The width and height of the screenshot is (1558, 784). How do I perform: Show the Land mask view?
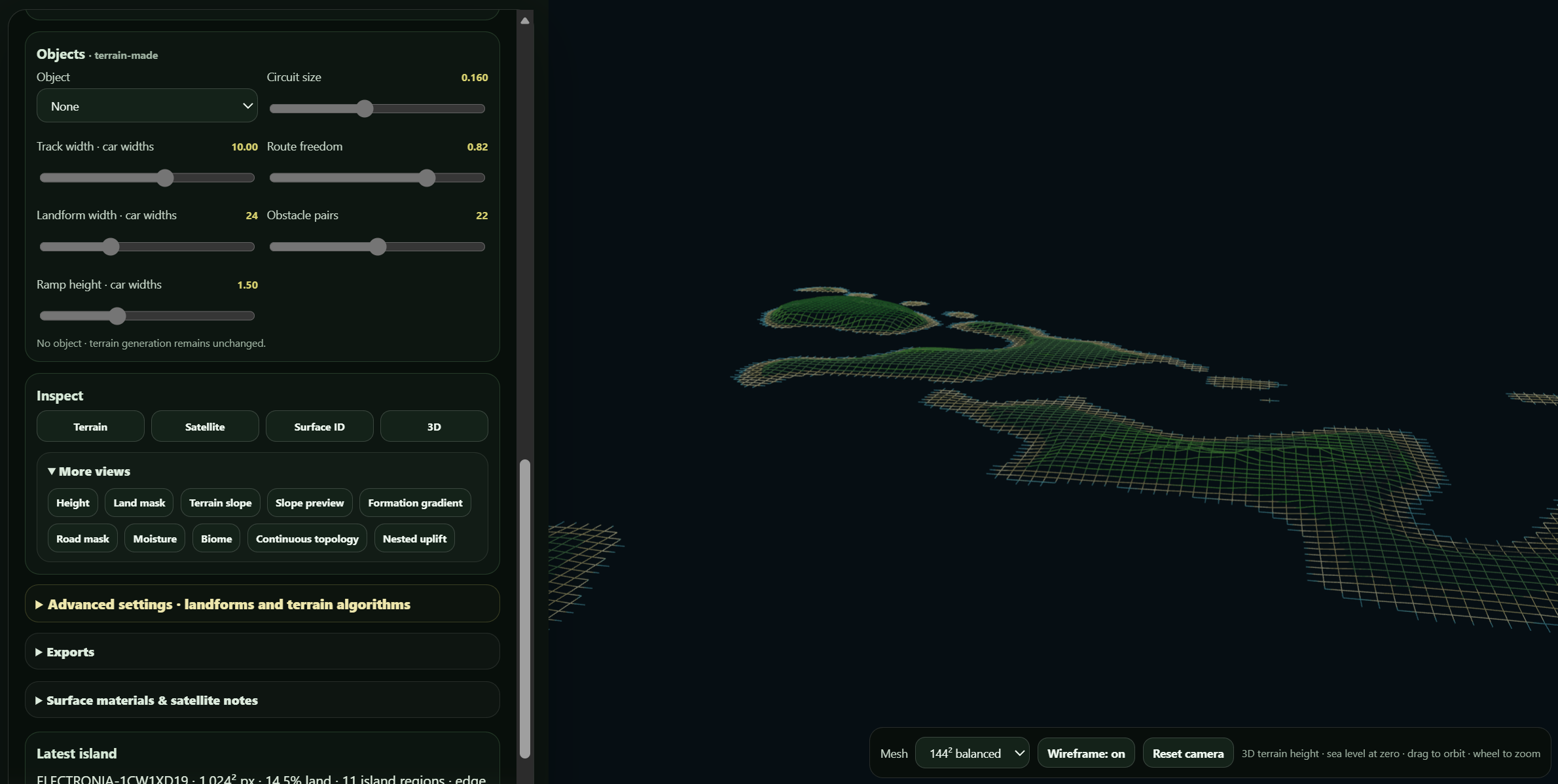coord(139,503)
